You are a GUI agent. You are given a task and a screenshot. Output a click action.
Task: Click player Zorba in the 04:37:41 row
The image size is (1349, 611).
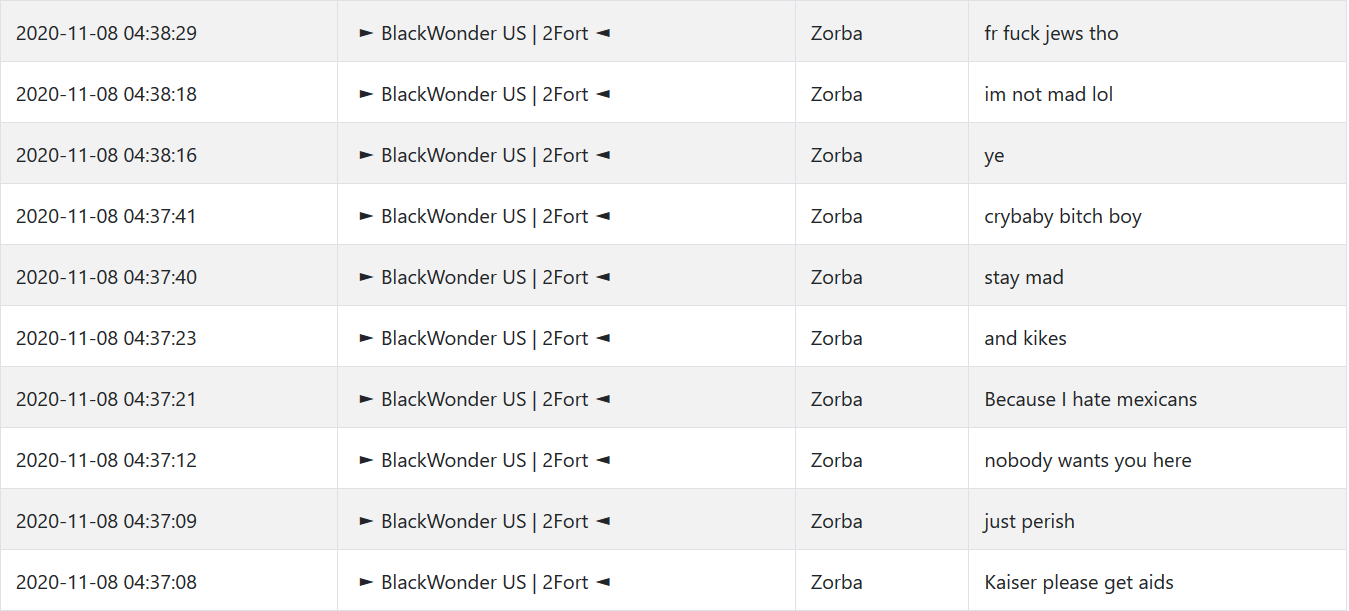837,216
